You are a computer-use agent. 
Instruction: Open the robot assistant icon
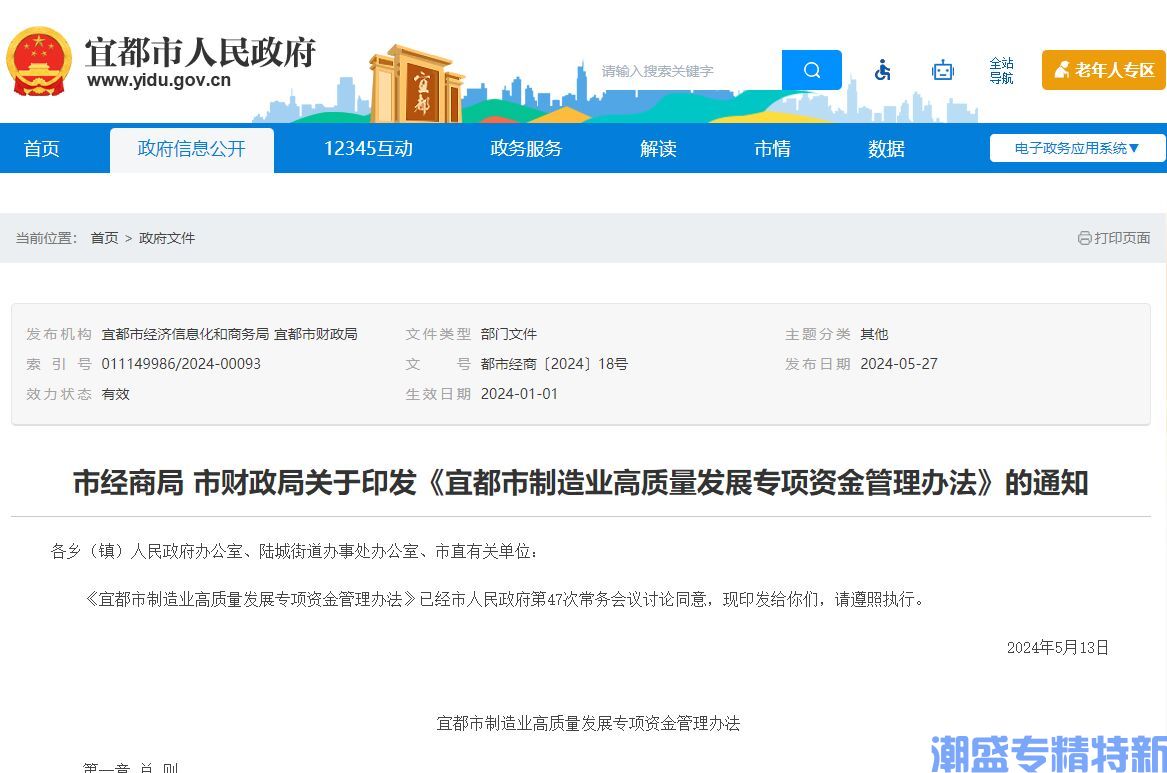click(x=943, y=70)
